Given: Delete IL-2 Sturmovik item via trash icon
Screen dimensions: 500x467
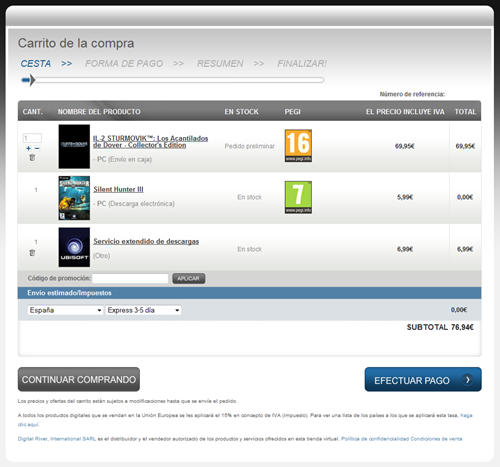Looking at the screenshot, I should point(32,158).
